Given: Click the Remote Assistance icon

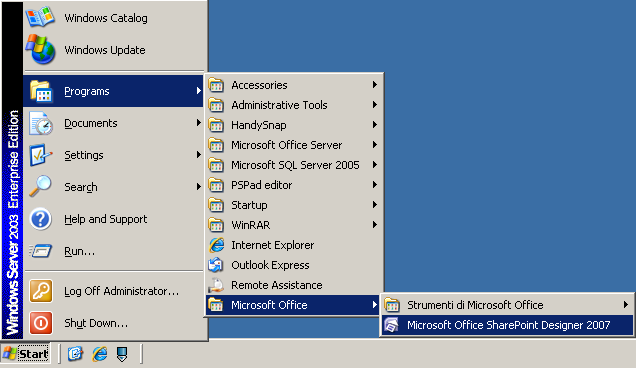Looking at the screenshot, I should tap(216, 285).
